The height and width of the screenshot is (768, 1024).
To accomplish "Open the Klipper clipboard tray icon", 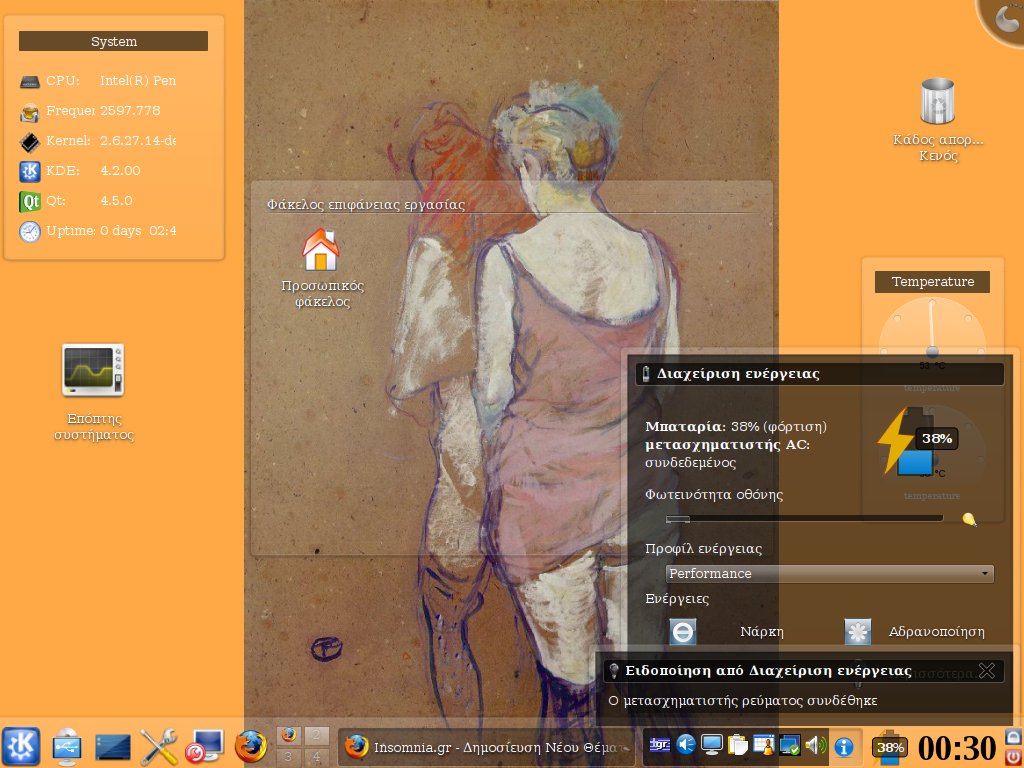I will [x=737, y=744].
